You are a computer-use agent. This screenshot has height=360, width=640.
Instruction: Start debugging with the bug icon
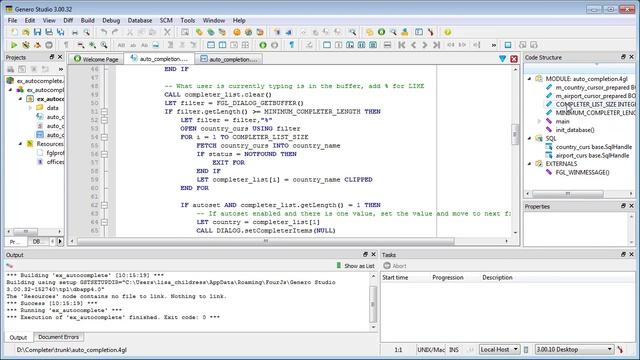pyautogui.click(x=26, y=45)
